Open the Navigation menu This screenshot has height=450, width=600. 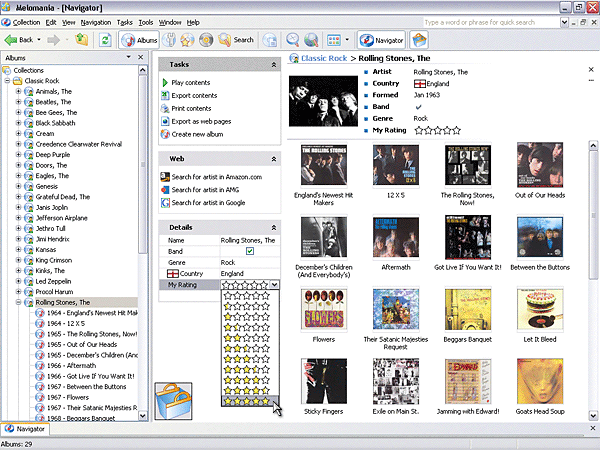pyautogui.click(x=96, y=23)
